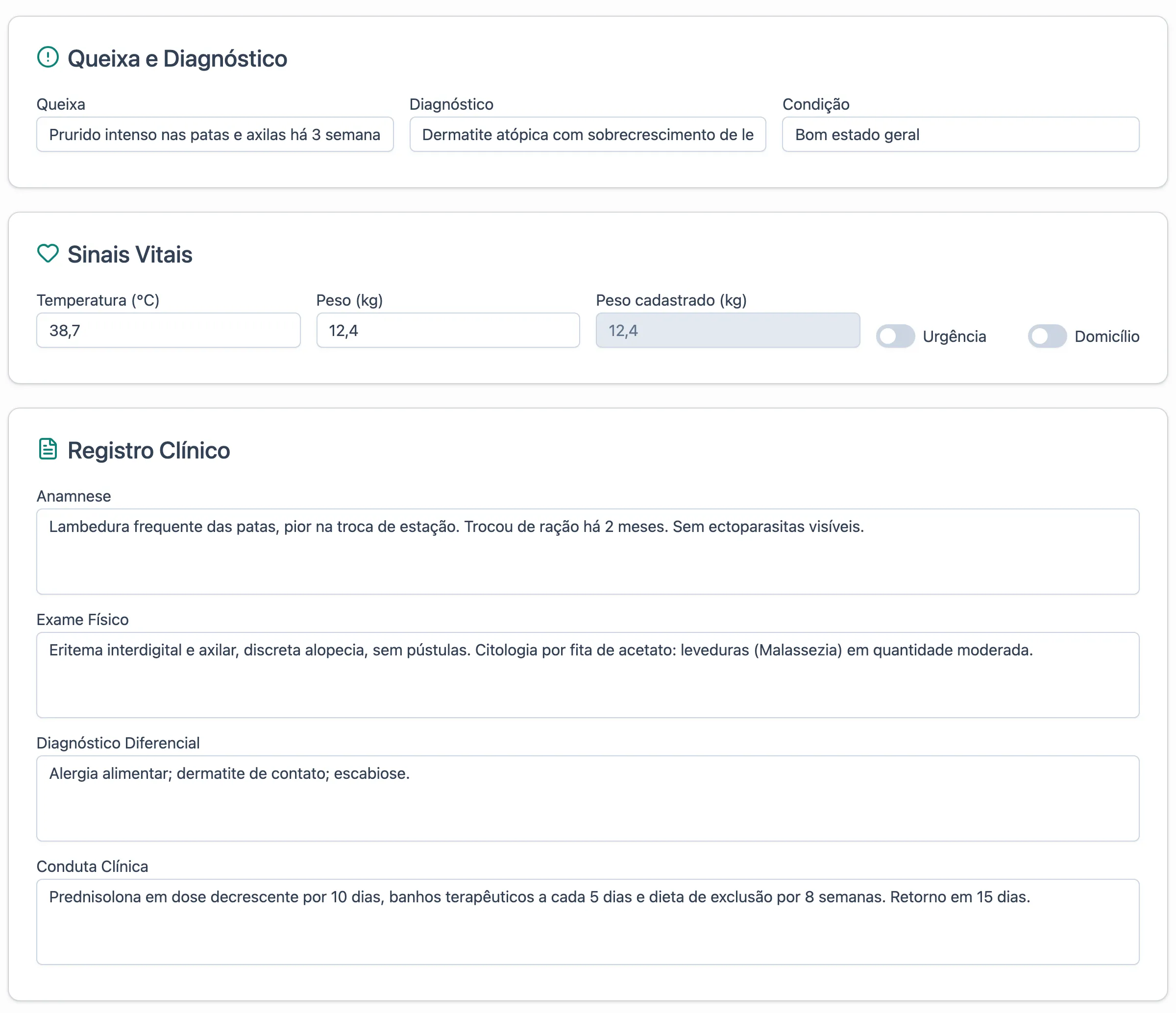This screenshot has width=1176, height=1013.
Task: Click the Exame Físico label
Action: (83, 619)
